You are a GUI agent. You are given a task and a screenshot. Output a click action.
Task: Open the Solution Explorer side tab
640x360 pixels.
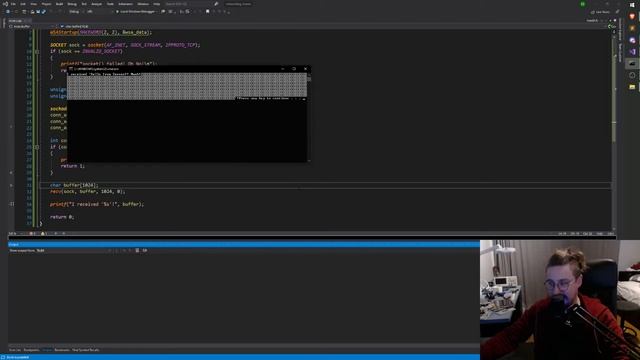pyautogui.click(x=620, y=30)
